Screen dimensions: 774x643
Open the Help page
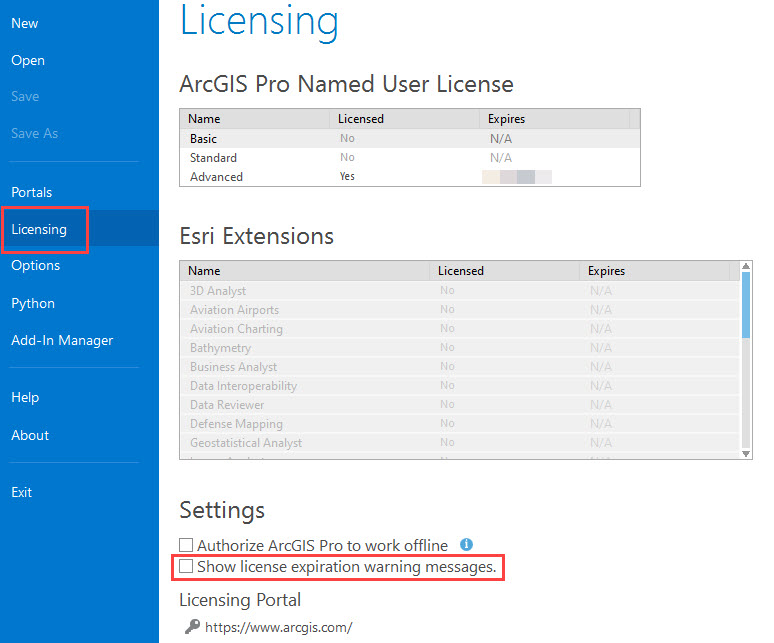click(x=25, y=397)
